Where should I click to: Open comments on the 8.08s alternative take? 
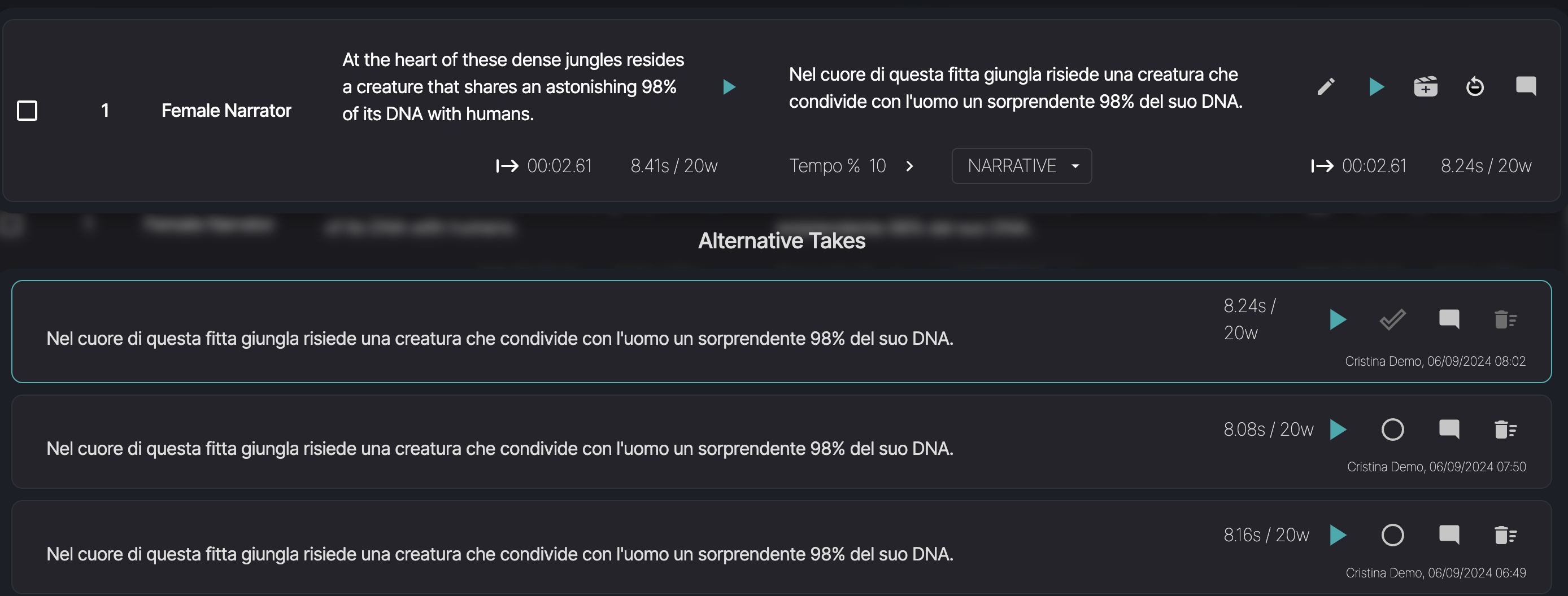1449,429
